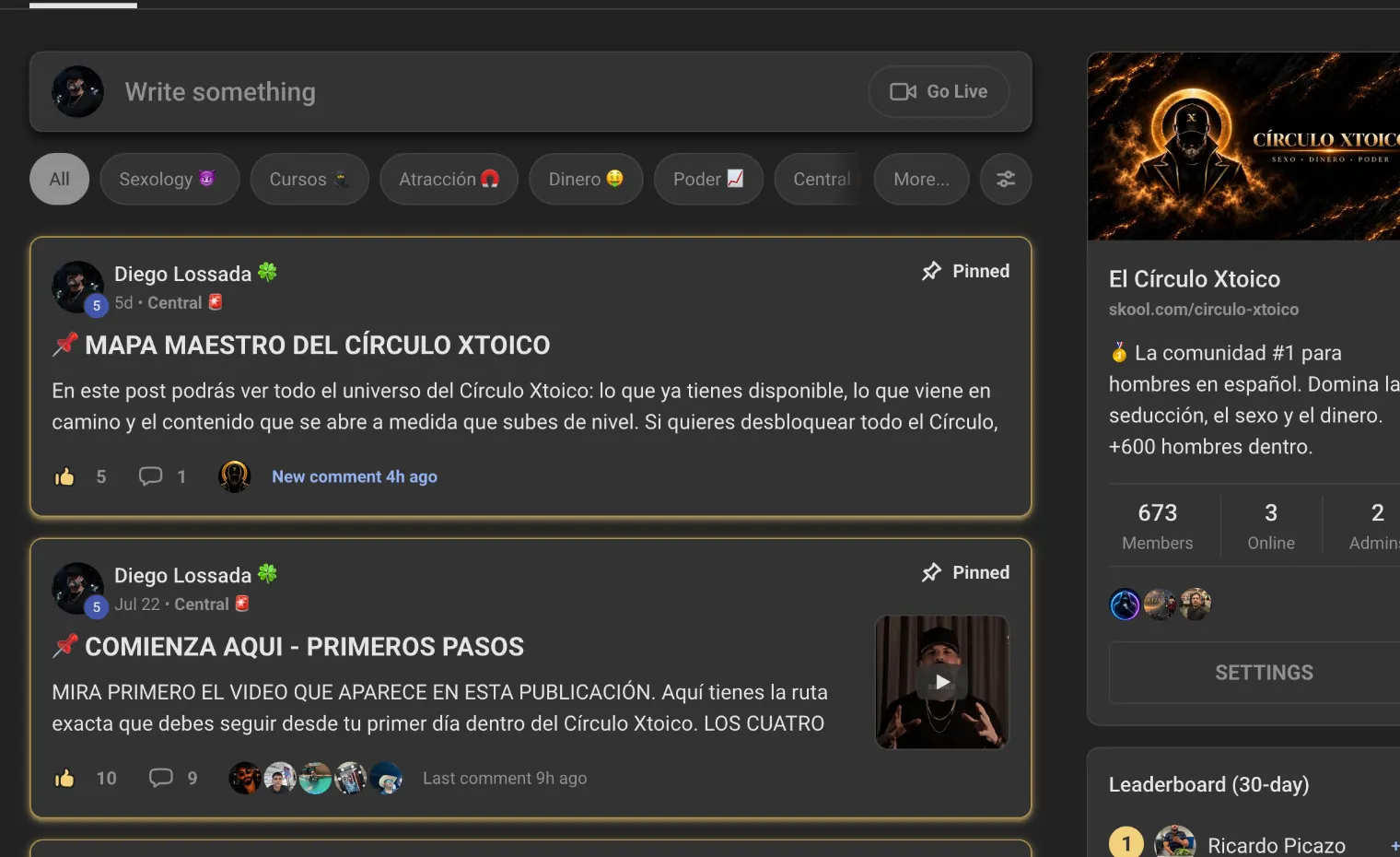Click first commenter avatar on COMIENZA AQUI post
Image resolution: width=1400 pixels, height=857 pixels.
tap(245, 778)
